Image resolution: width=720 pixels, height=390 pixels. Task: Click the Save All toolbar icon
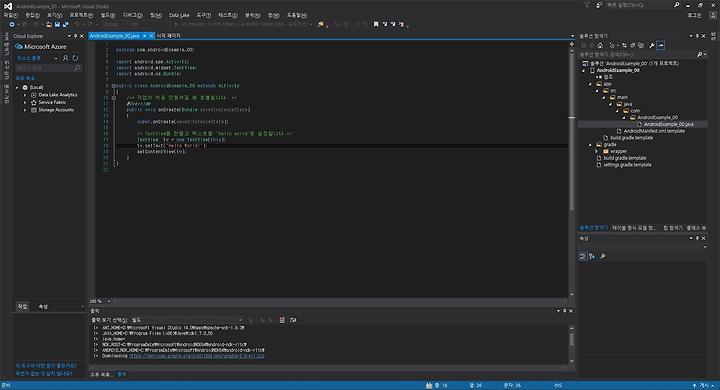coord(65,24)
